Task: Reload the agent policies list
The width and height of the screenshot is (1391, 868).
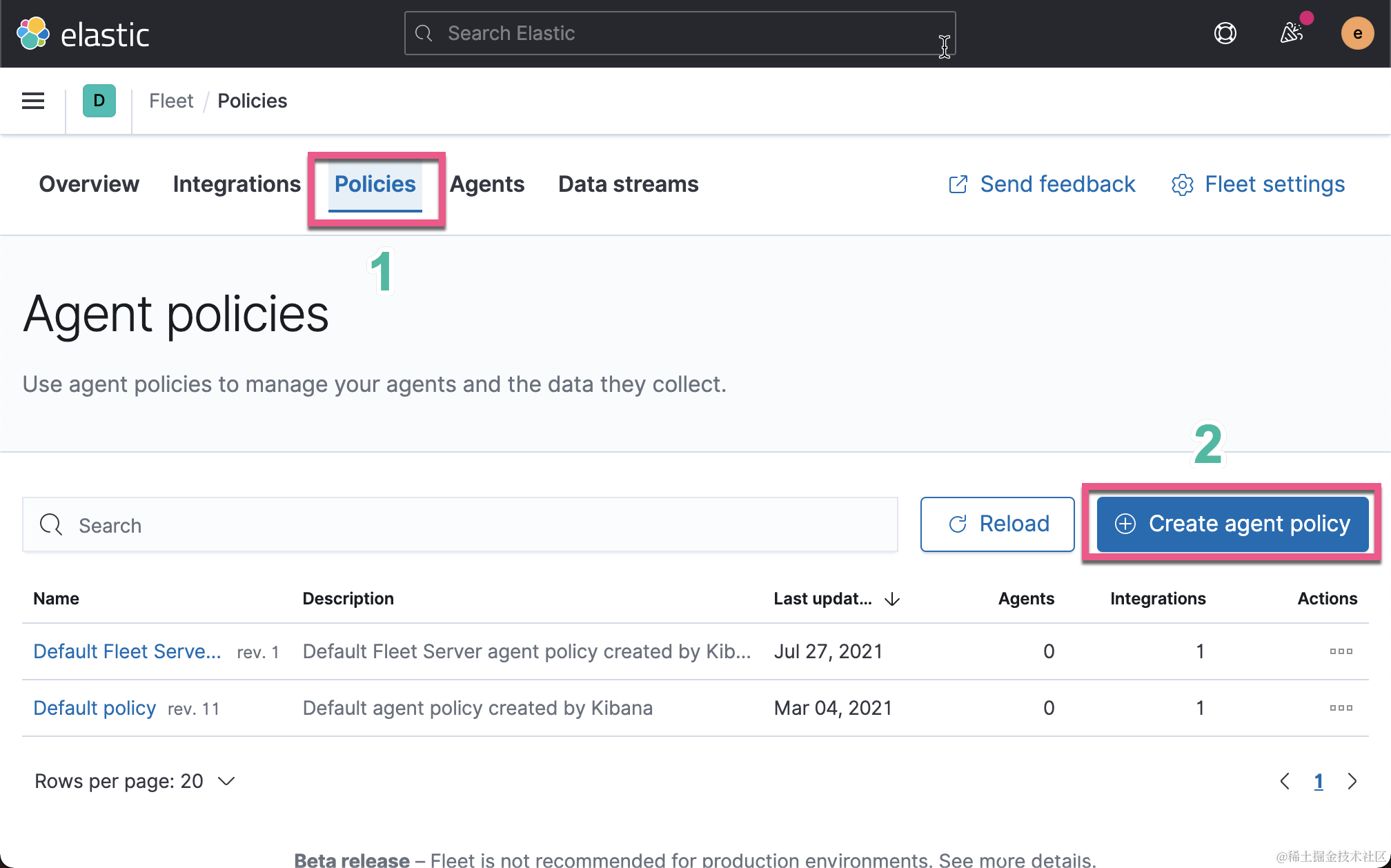Action: point(997,524)
